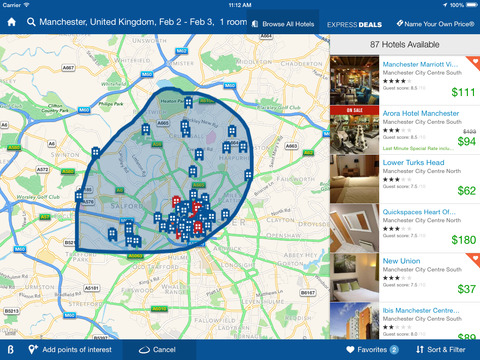Image resolution: width=480 pixels, height=360 pixels.
Task: Open New Union hotel listing
Action: tap(405, 278)
